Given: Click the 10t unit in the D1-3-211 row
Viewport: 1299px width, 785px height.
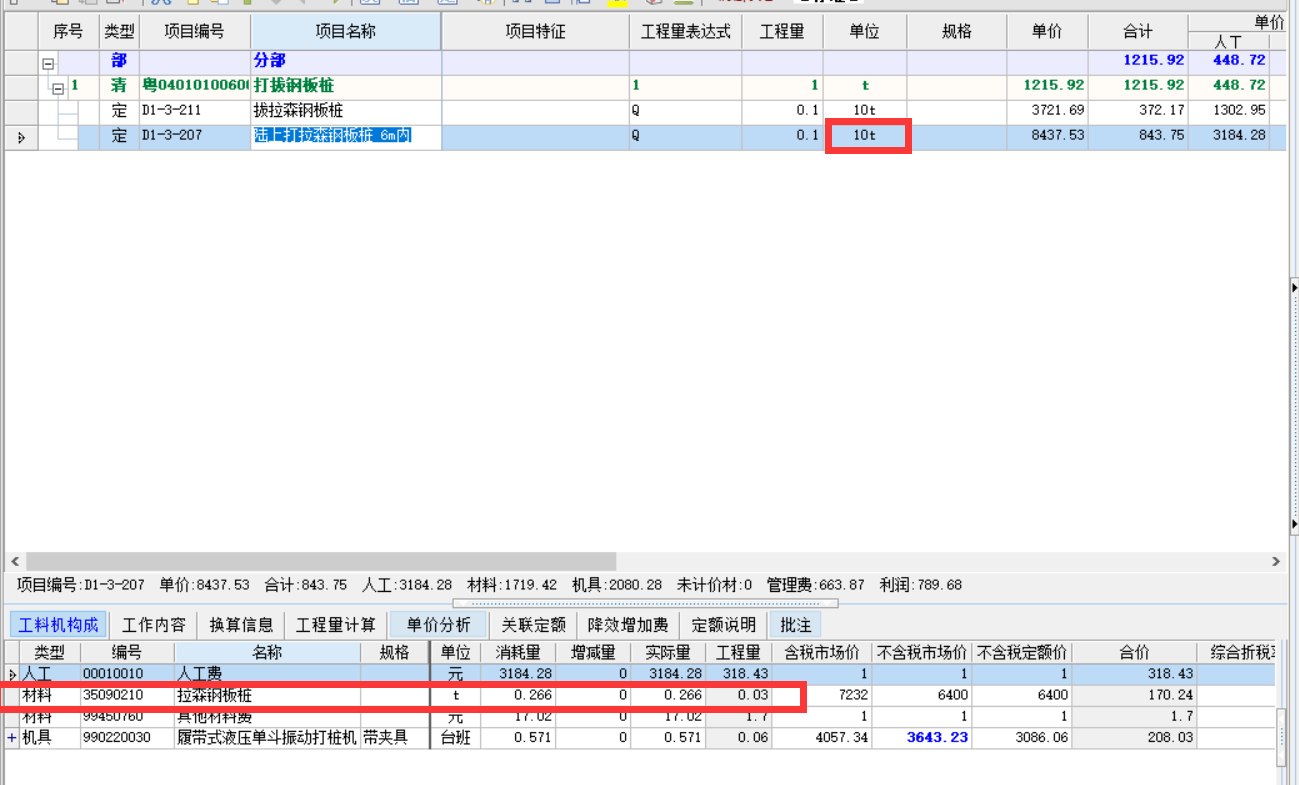Looking at the screenshot, I should tap(865, 111).
